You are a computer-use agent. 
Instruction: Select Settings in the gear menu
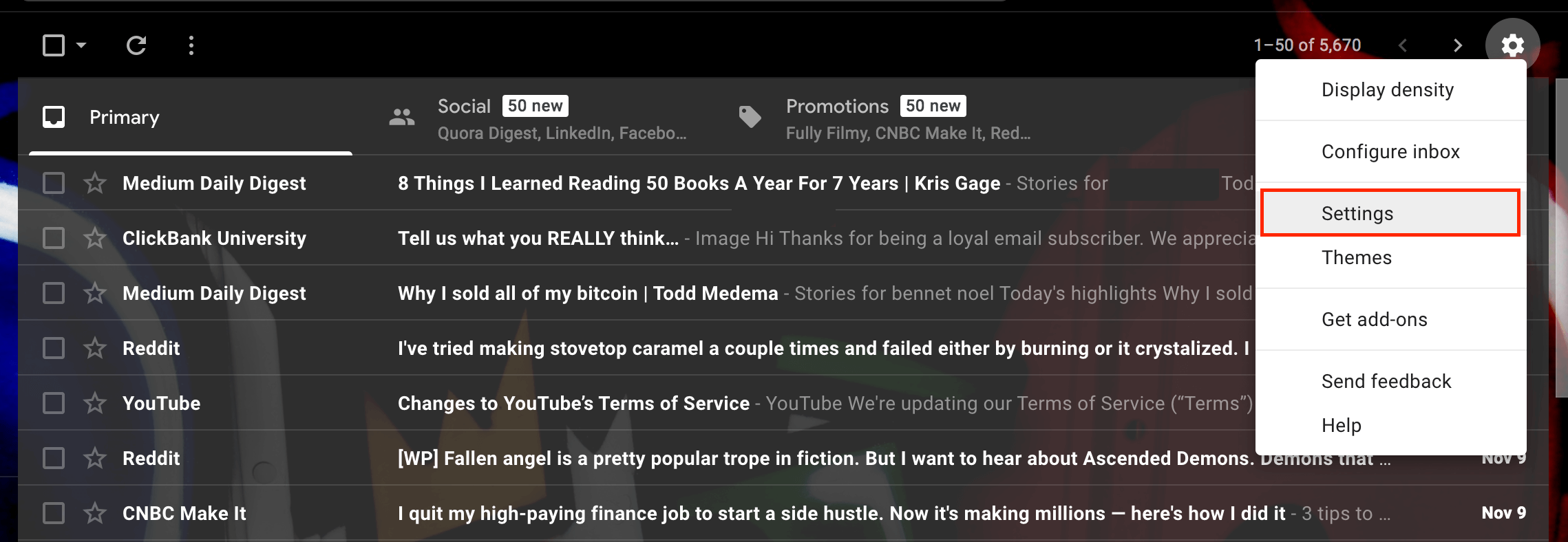click(x=1390, y=213)
